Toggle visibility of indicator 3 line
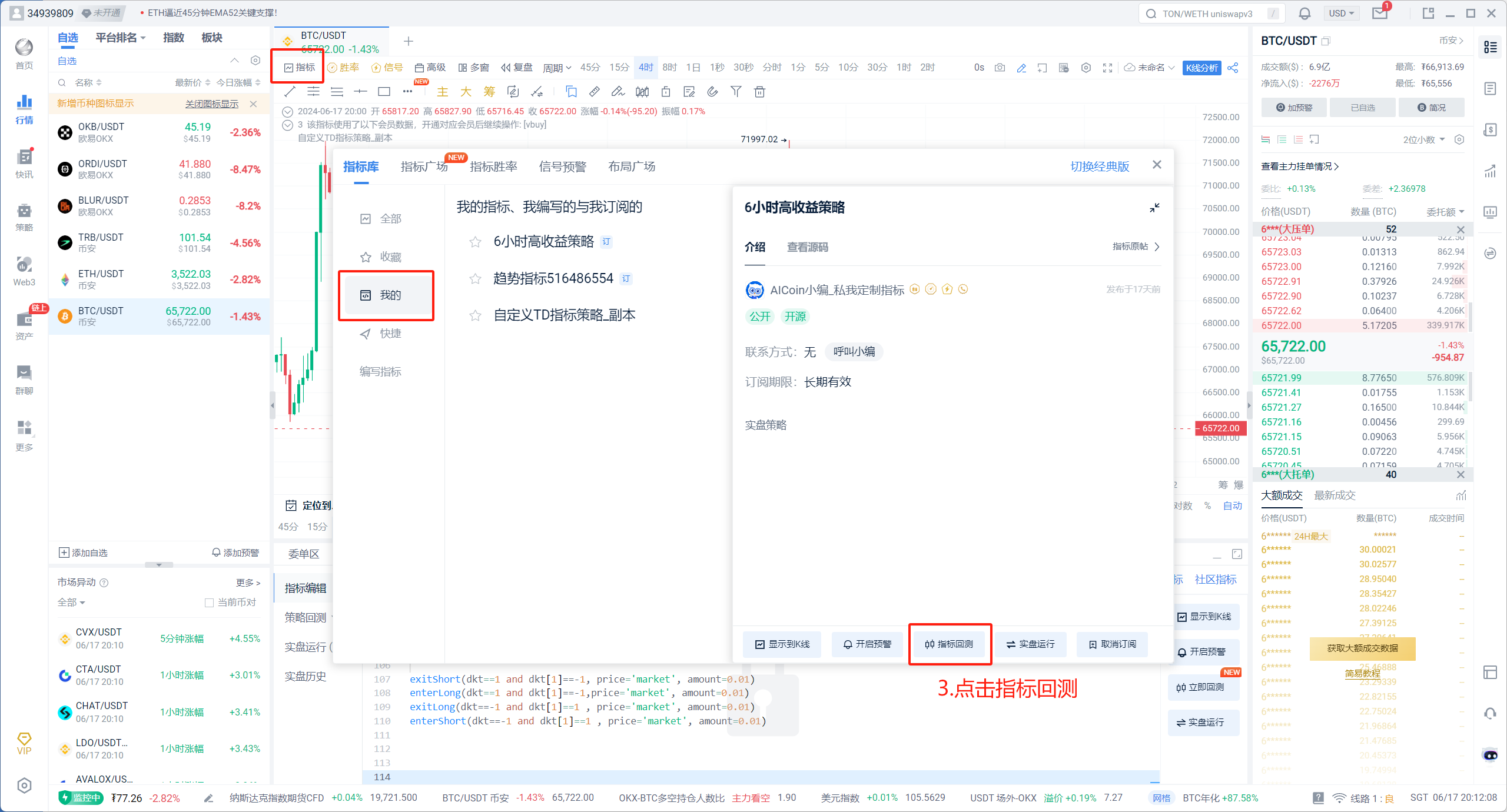Screen dimensions: 1507x812 288,125
